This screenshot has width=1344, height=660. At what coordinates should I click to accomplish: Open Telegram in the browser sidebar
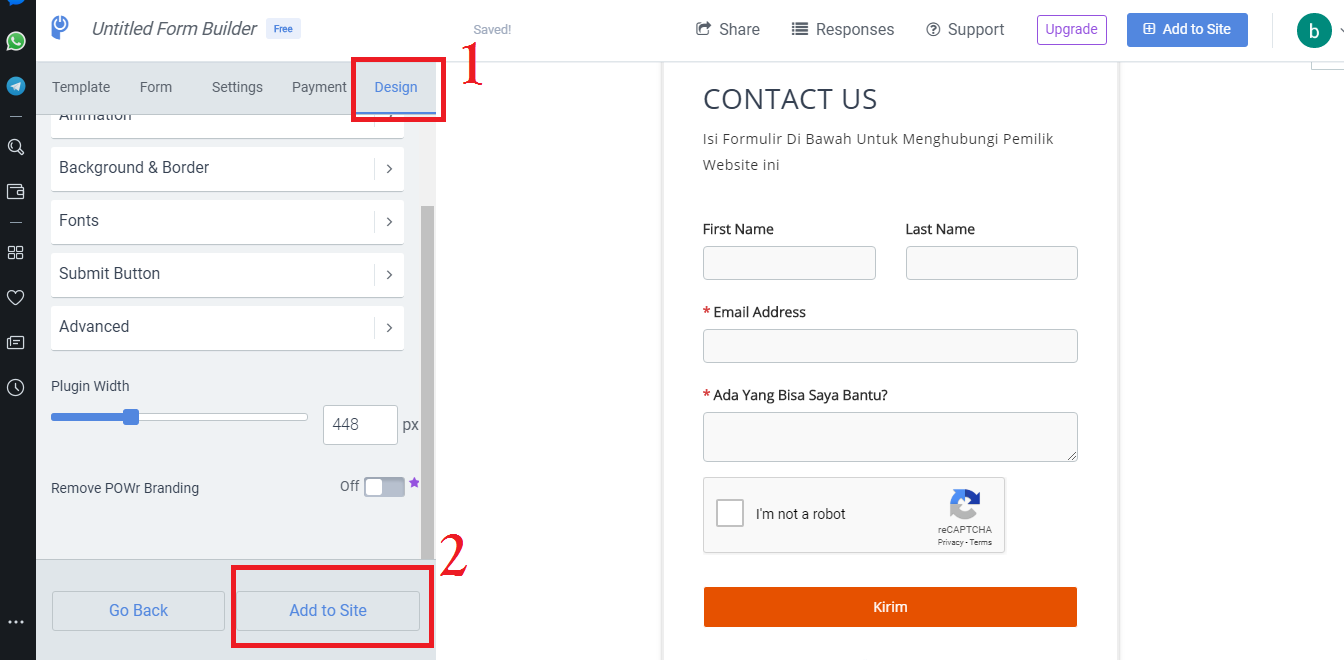click(x=16, y=86)
